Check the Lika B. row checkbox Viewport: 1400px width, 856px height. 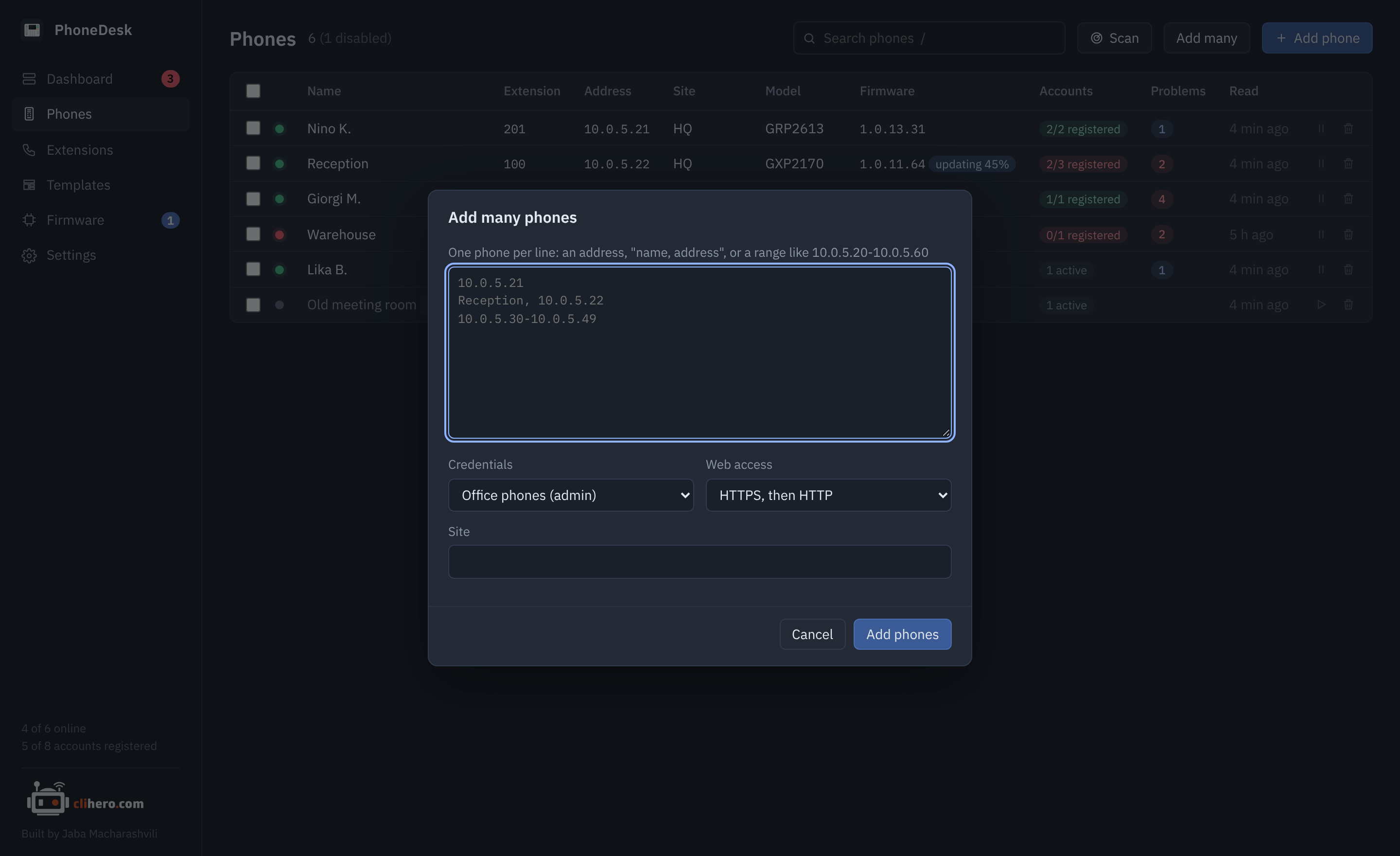pyautogui.click(x=253, y=269)
